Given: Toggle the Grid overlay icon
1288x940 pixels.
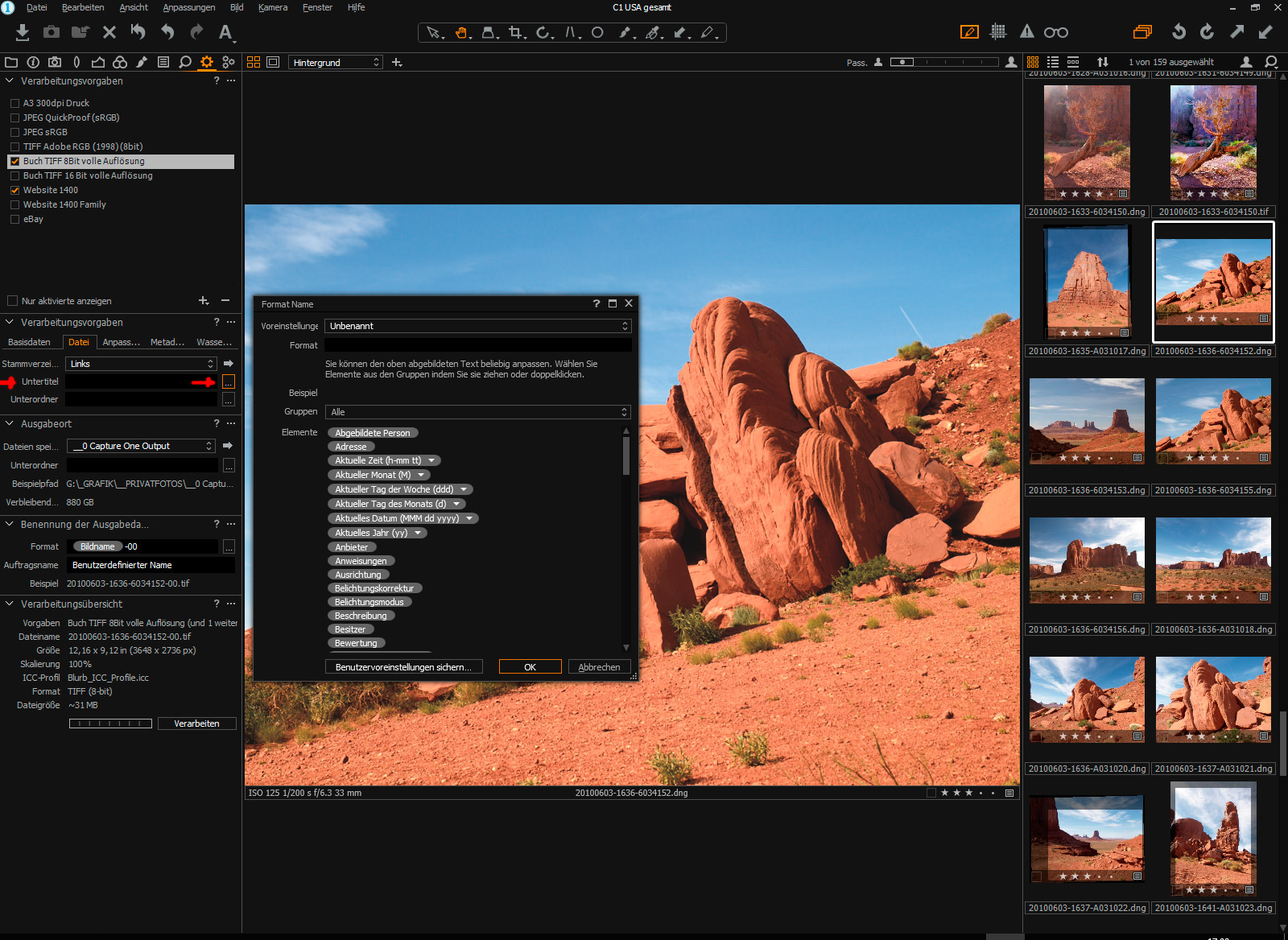Looking at the screenshot, I should 998,32.
